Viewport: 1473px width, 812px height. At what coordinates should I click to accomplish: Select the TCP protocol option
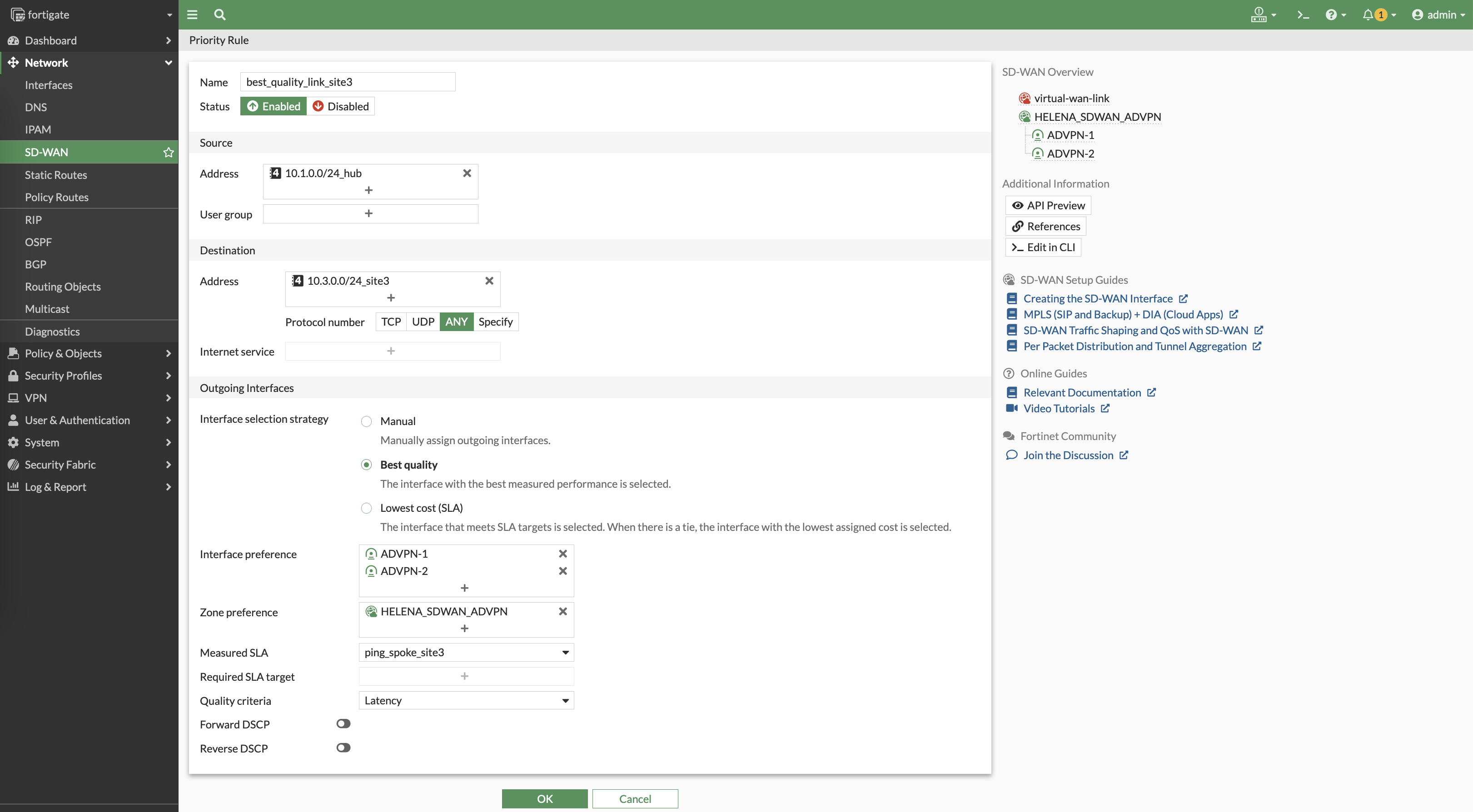tap(391, 322)
